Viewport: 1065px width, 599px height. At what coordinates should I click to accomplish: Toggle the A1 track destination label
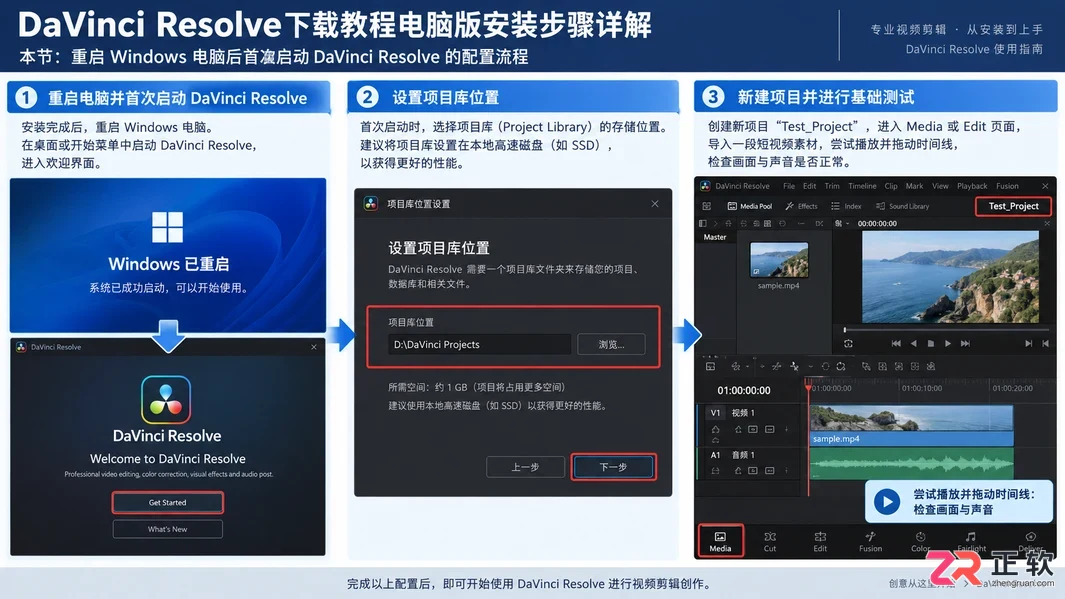[x=715, y=455]
